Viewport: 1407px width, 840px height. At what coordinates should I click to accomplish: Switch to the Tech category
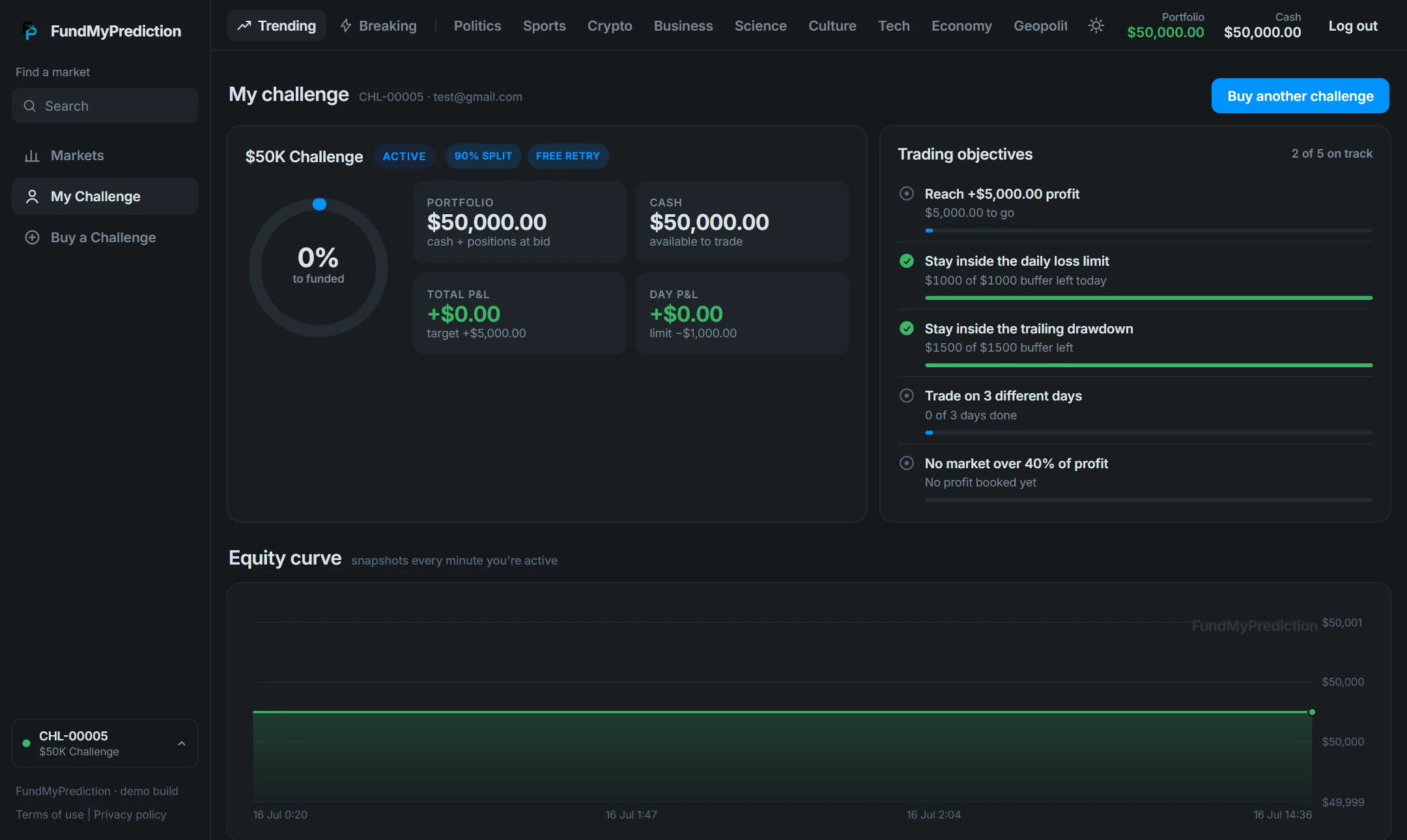[x=894, y=26]
